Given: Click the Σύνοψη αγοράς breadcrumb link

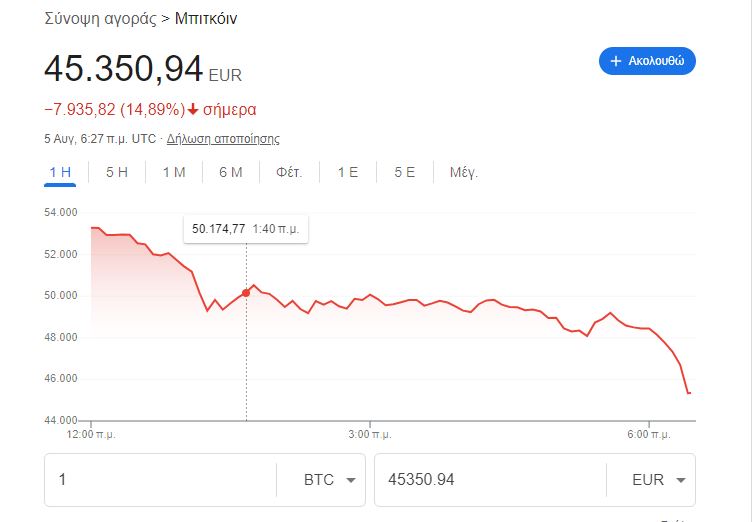Looking at the screenshot, I should (100, 19).
